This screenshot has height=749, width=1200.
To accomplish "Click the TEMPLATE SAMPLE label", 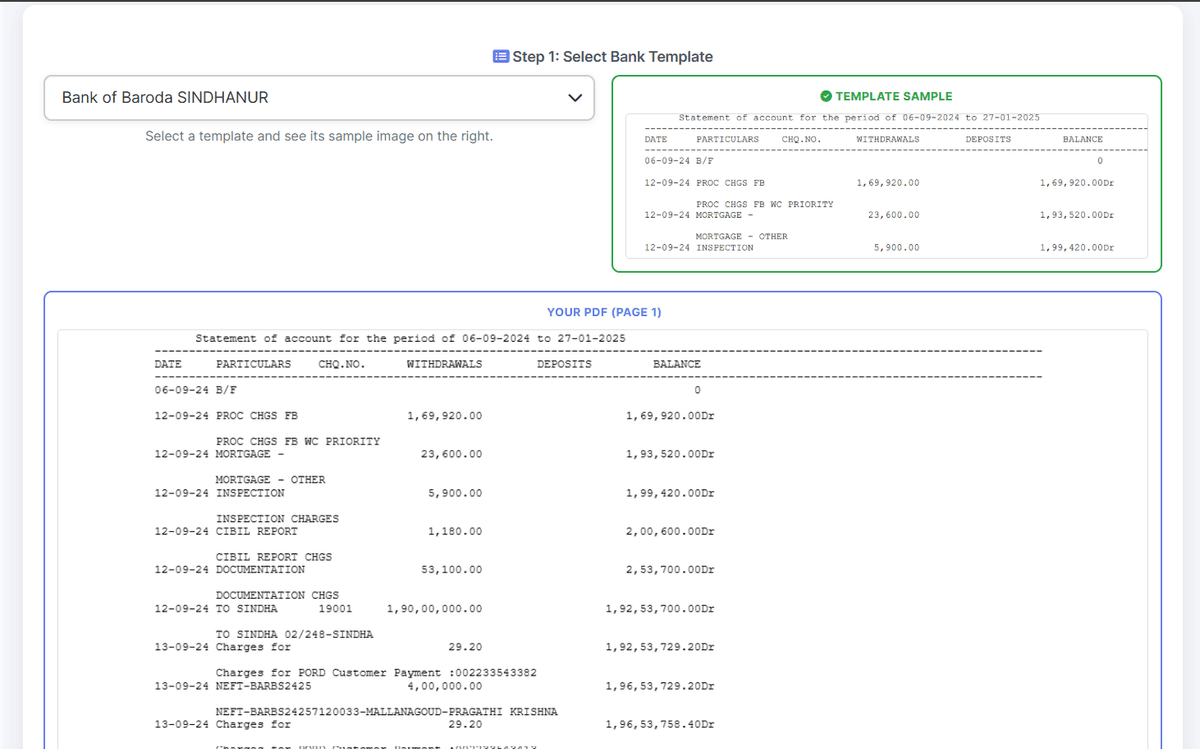I will [894, 97].
